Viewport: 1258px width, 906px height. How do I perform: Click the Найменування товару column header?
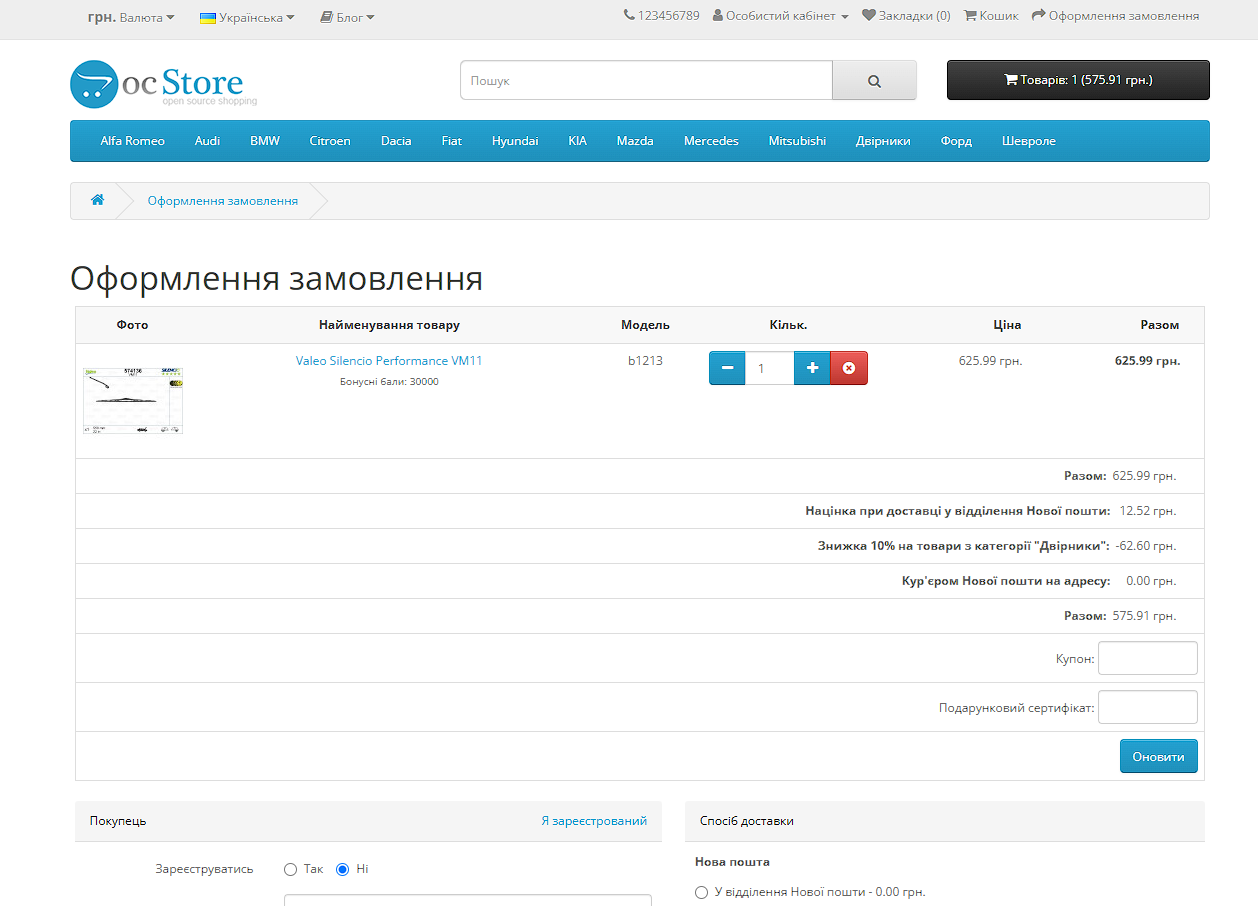click(389, 325)
